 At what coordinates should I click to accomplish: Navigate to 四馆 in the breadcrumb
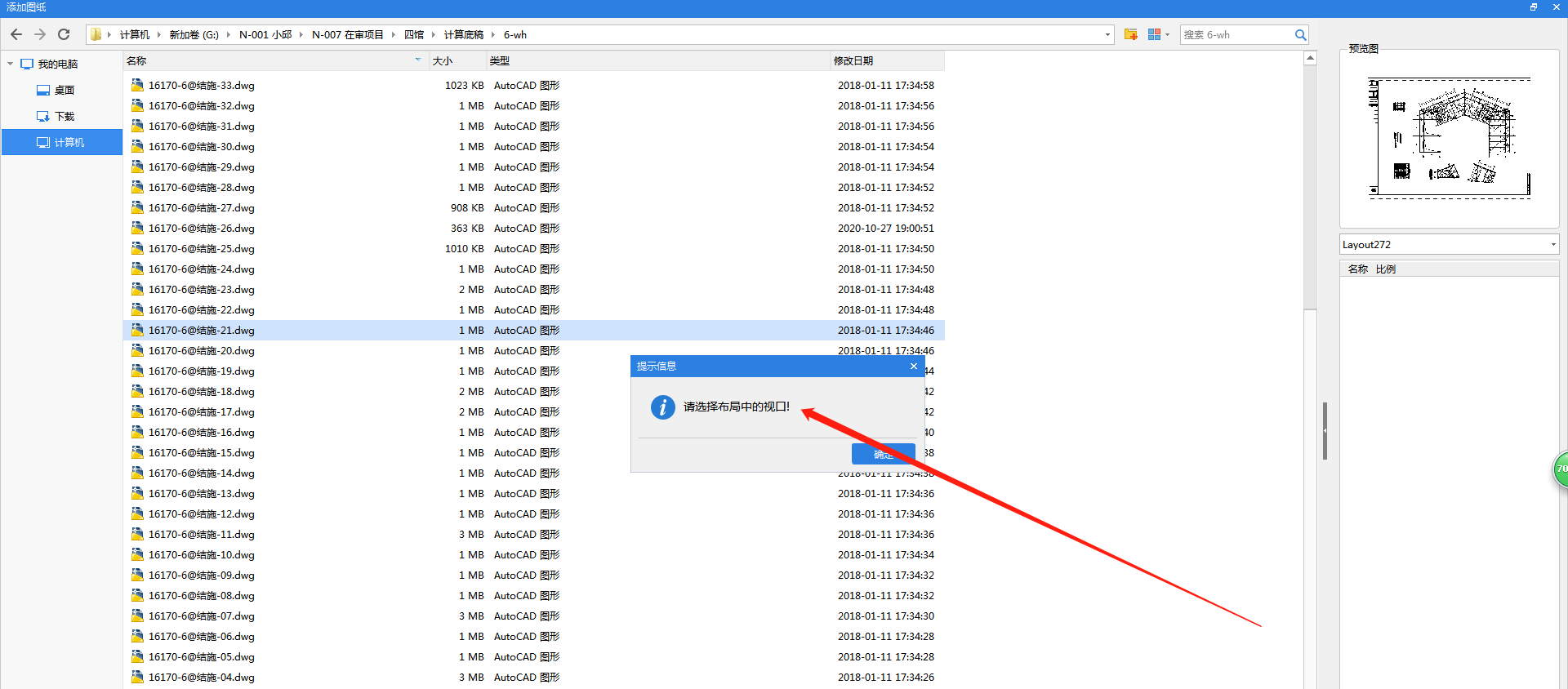(x=414, y=34)
